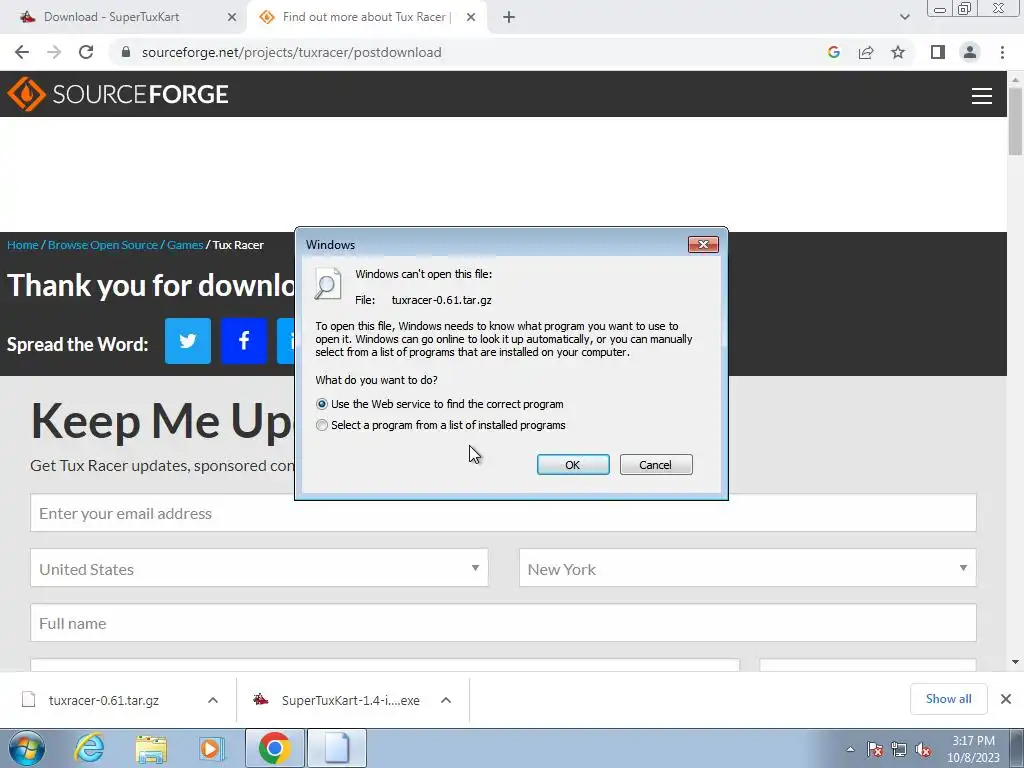Share this page icon
This screenshot has height=768, width=1024.
866,52
